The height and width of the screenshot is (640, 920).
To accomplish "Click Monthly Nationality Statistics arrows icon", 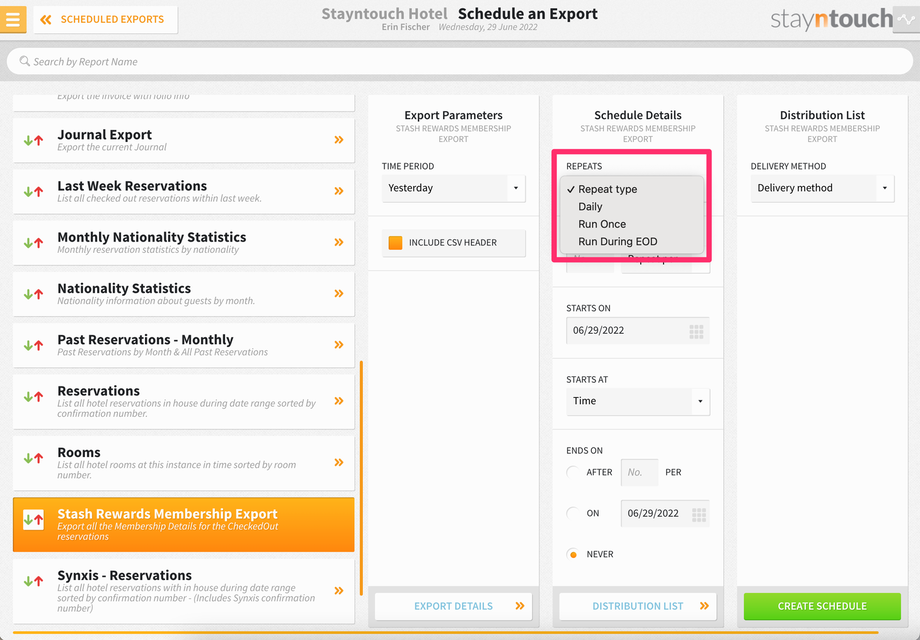I will pos(33,242).
